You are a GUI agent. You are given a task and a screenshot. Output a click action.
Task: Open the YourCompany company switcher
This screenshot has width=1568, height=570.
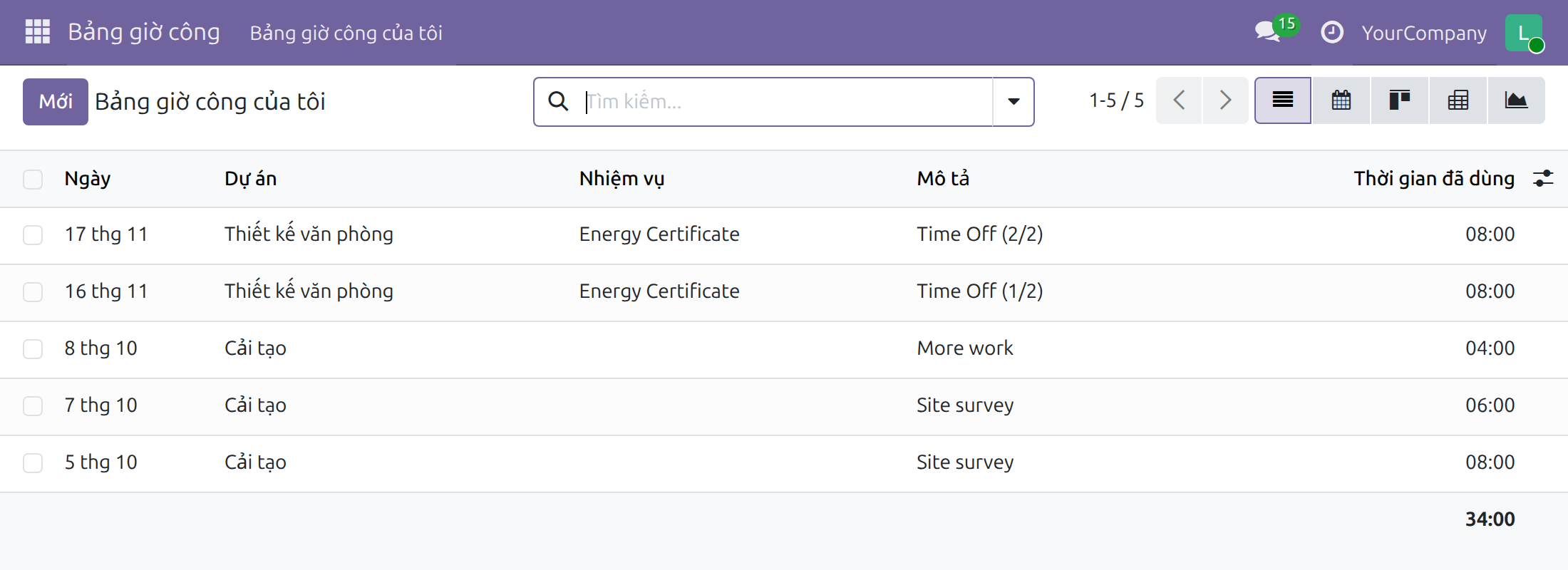[x=1424, y=33]
